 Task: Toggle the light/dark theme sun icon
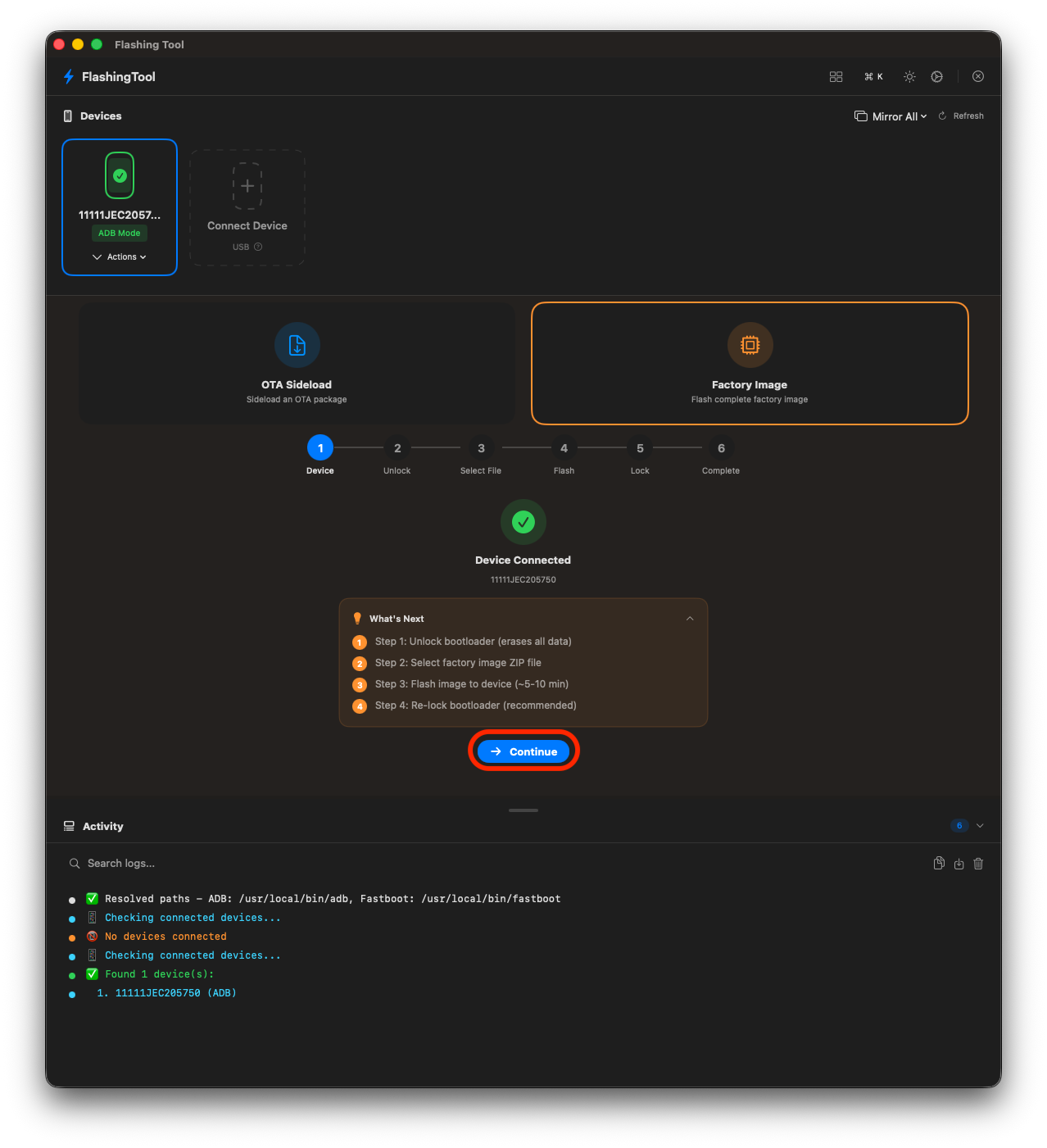tap(909, 76)
